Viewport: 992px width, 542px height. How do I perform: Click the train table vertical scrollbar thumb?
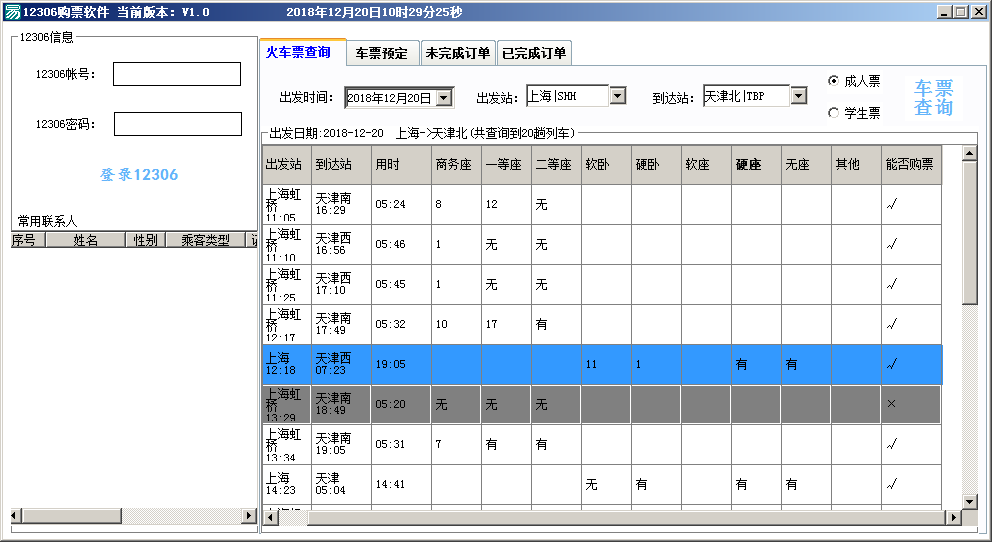(969, 233)
